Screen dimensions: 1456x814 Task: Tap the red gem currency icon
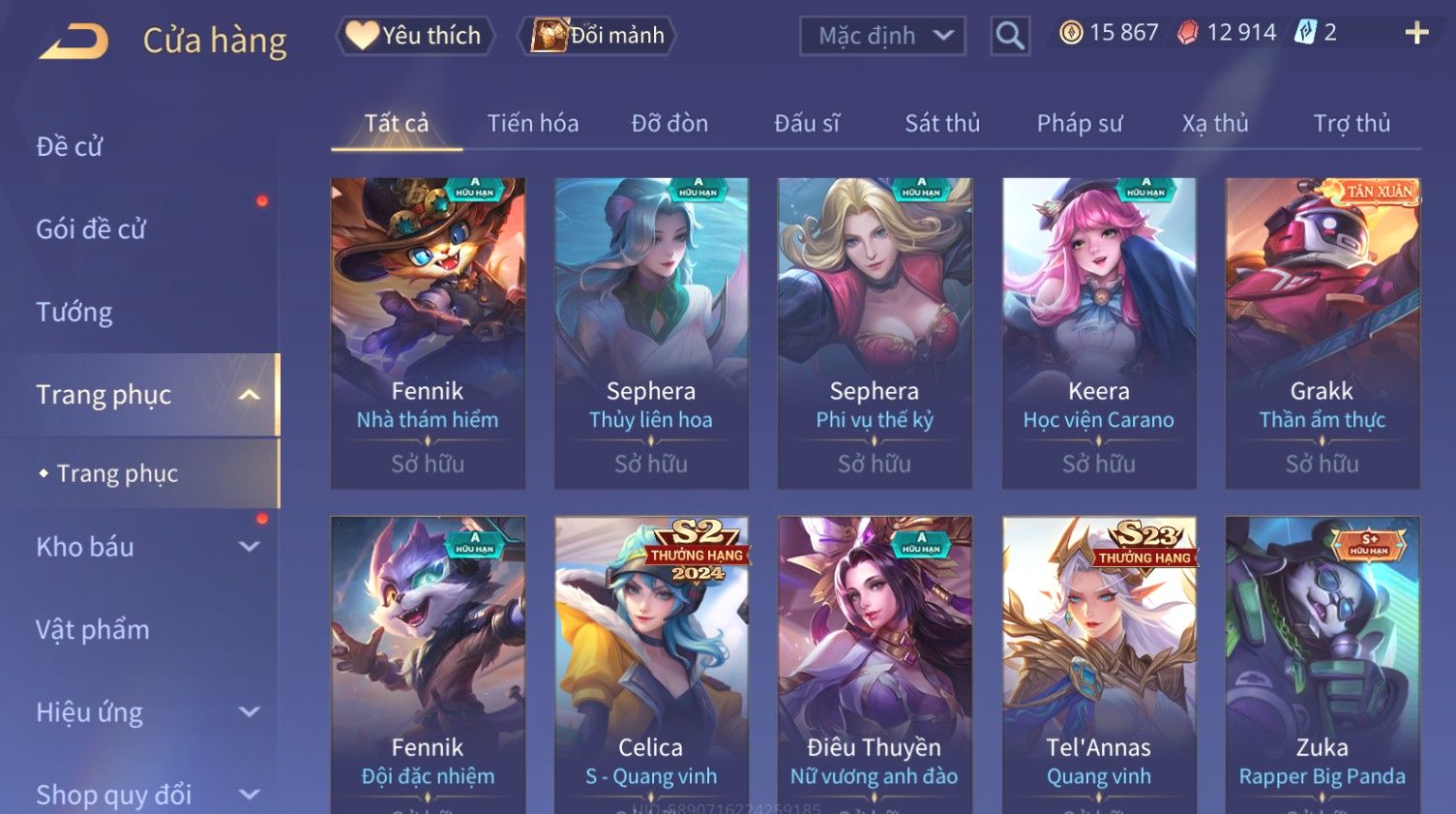click(x=1187, y=33)
